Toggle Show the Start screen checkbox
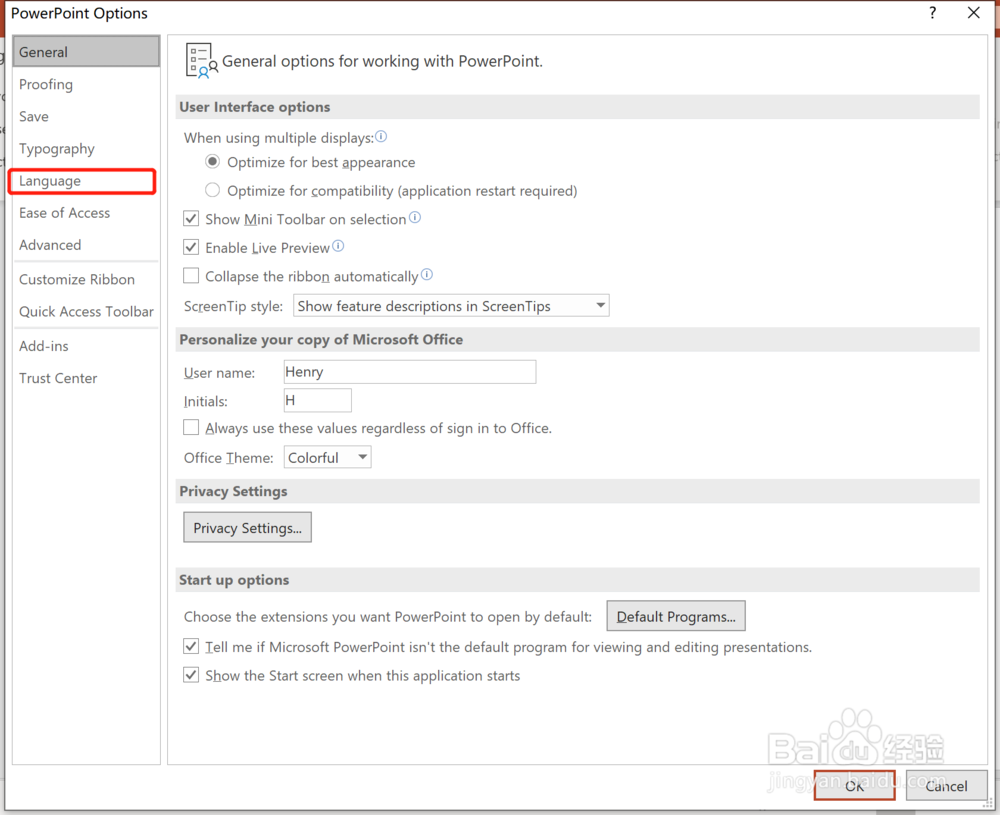 coord(191,675)
